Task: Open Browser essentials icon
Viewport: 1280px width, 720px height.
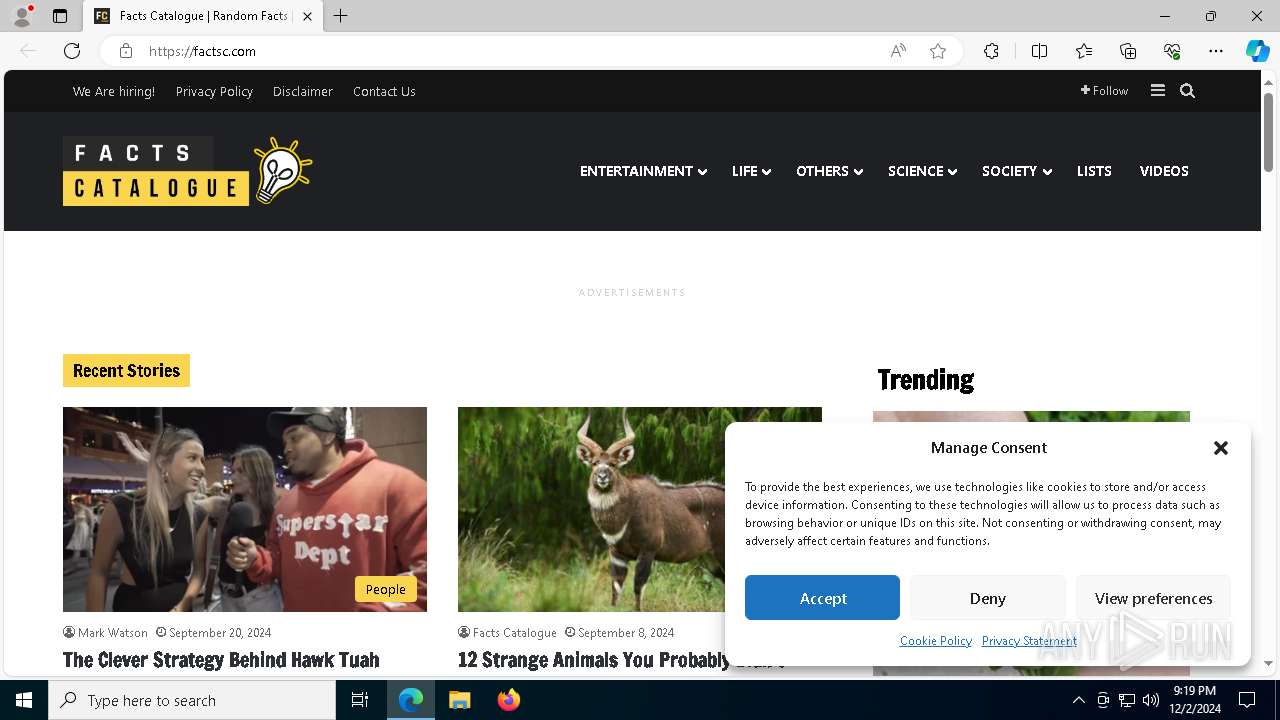Action: pyautogui.click(x=1172, y=51)
